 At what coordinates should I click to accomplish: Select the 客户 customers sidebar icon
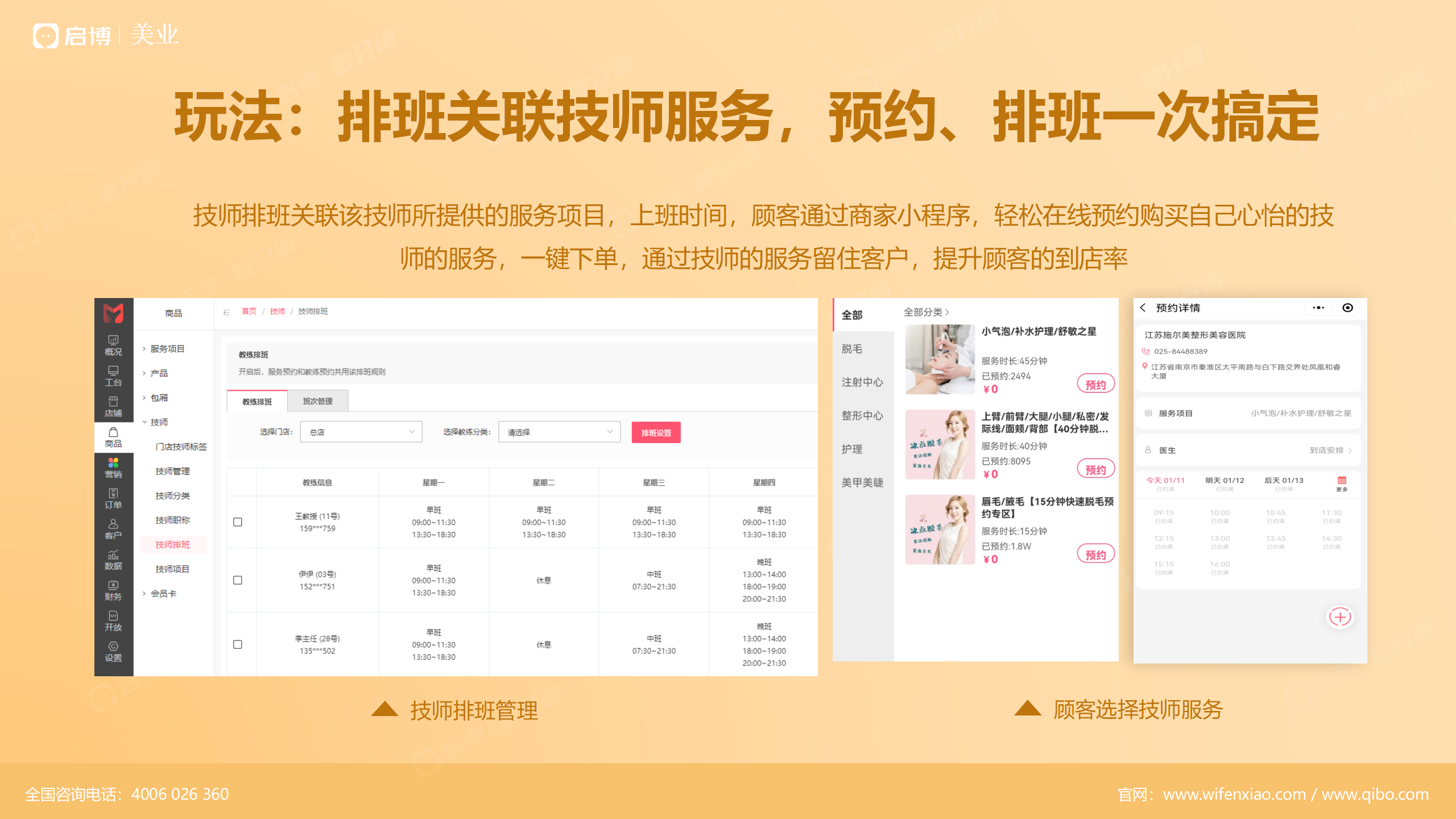click(113, 528)
